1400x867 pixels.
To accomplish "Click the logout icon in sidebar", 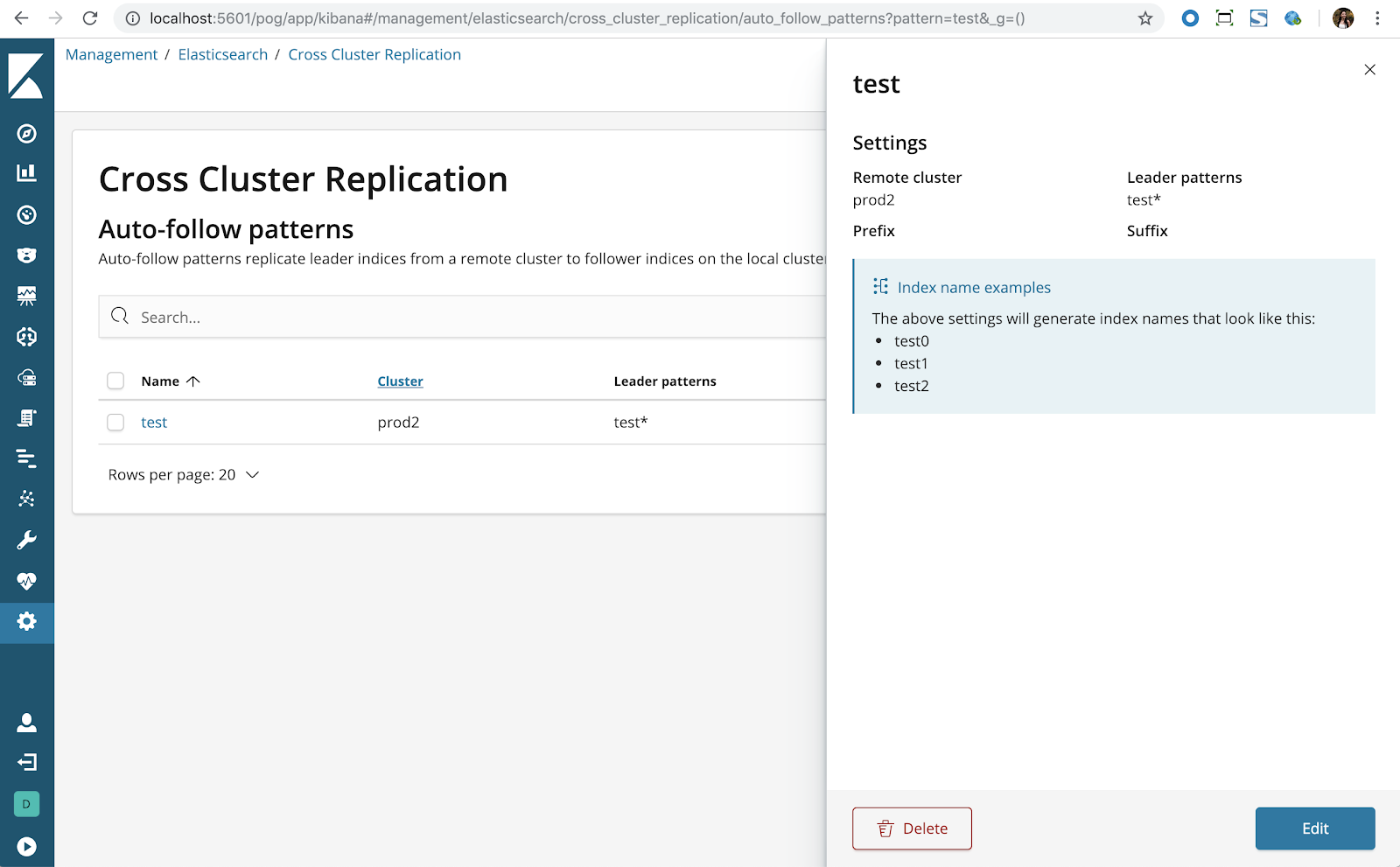I will coord(27,762).
